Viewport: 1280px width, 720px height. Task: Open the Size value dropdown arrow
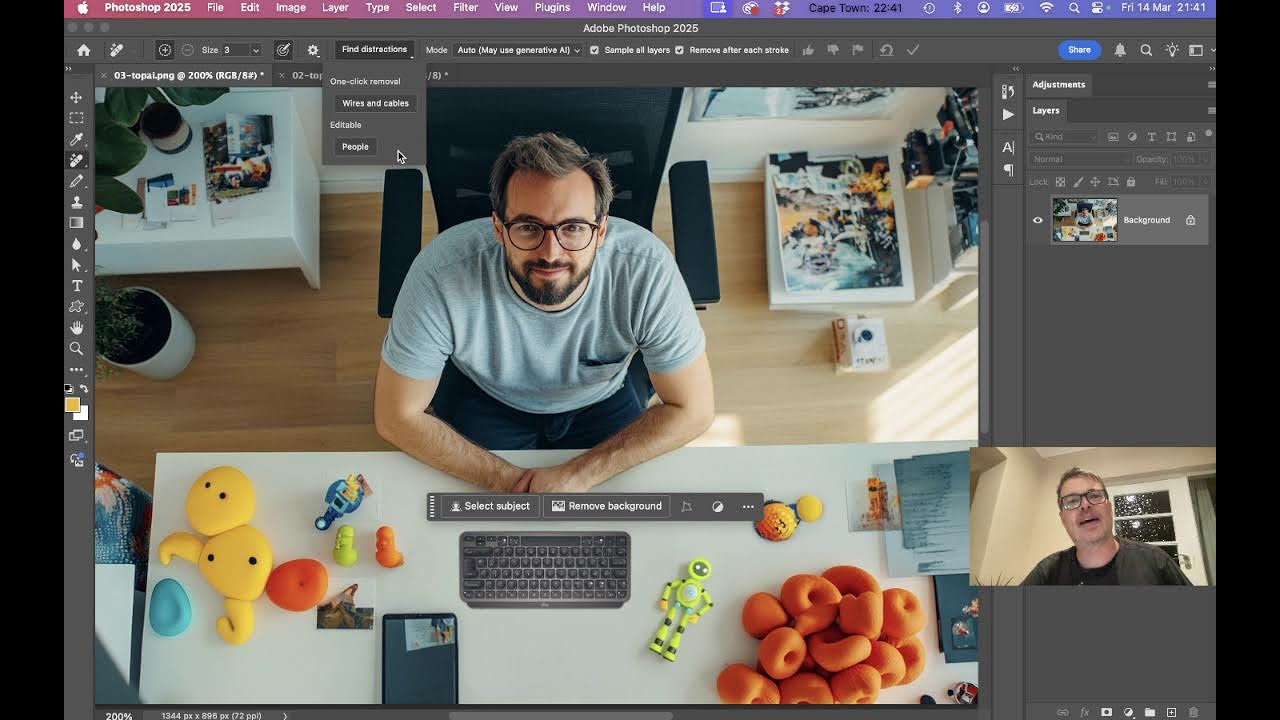pos(255,50)
